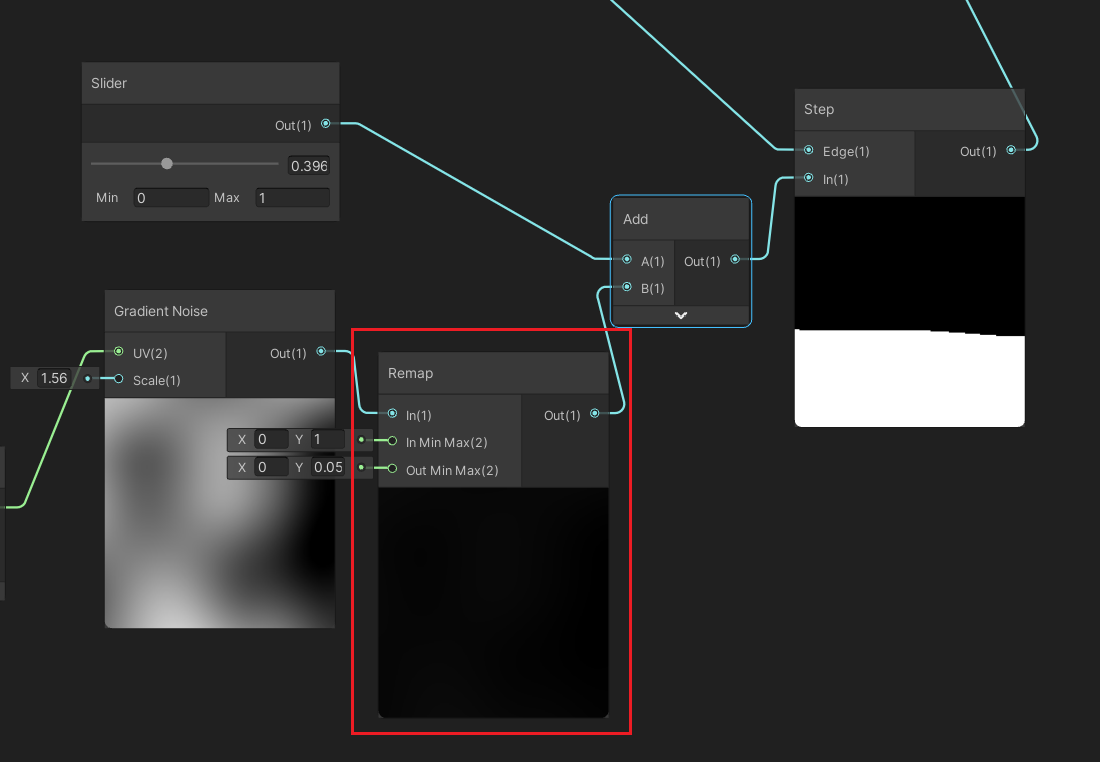Select the Add node header
This screenshot has width=1100, height=762.
click(x=680, y=219)
